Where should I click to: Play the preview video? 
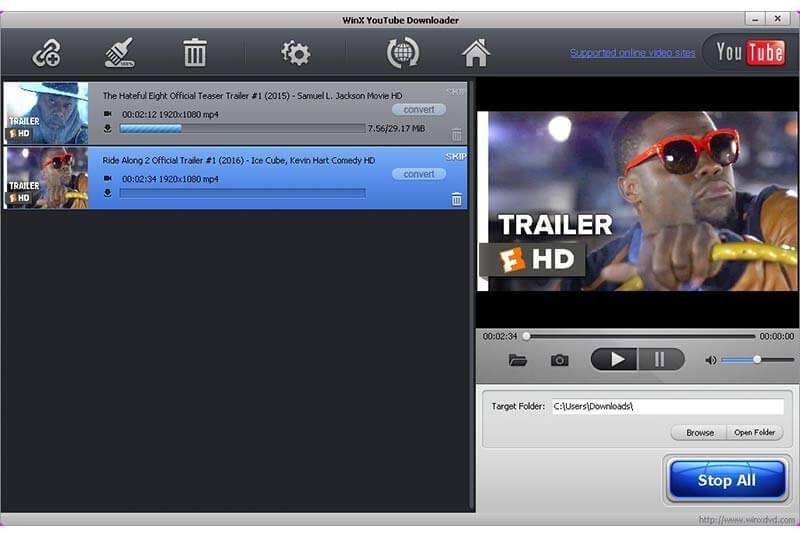614,360
